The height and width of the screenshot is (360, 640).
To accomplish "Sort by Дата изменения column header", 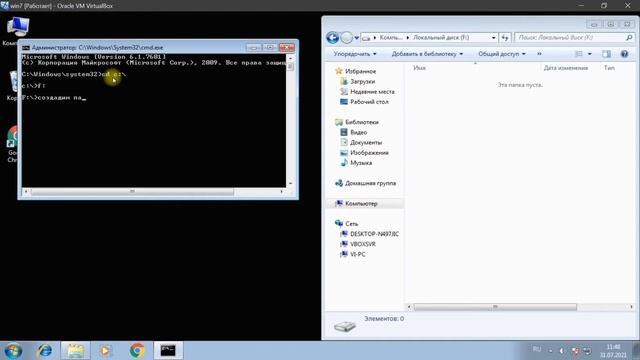I will pyautogui.click(x=566, y=68).
